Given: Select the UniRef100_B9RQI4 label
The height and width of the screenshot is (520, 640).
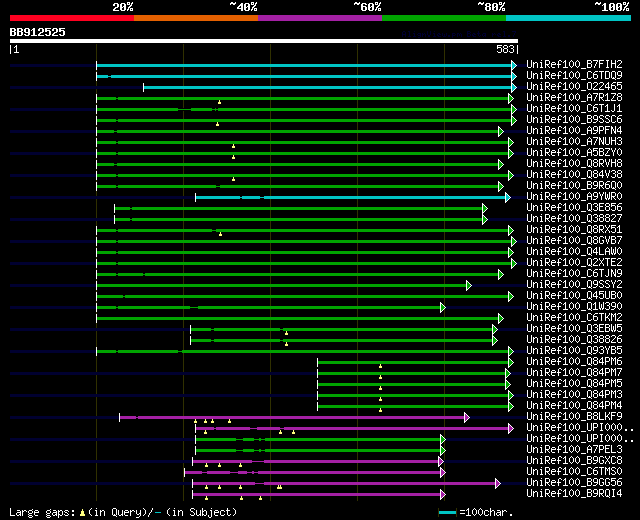Looking at the screenshot, I should [x=574, y=494].
